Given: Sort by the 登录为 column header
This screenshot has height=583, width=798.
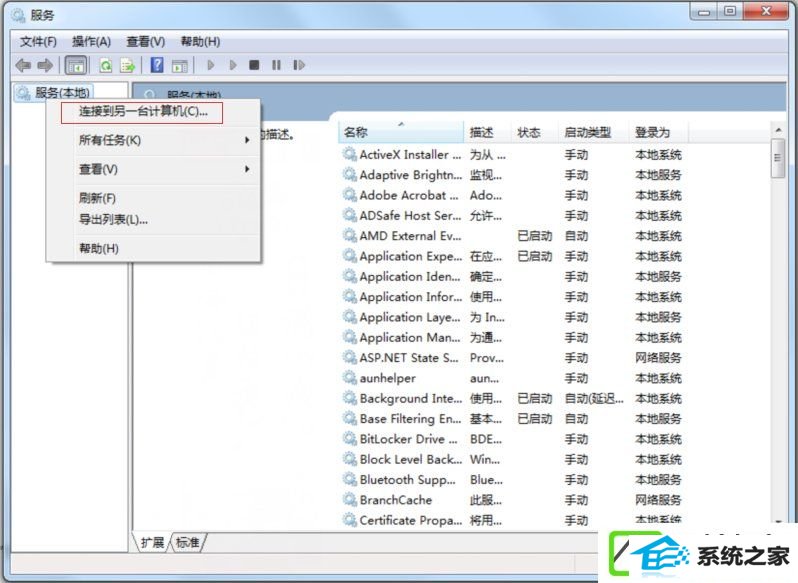Looking at the screenshot, I should (x=659, y=132).
